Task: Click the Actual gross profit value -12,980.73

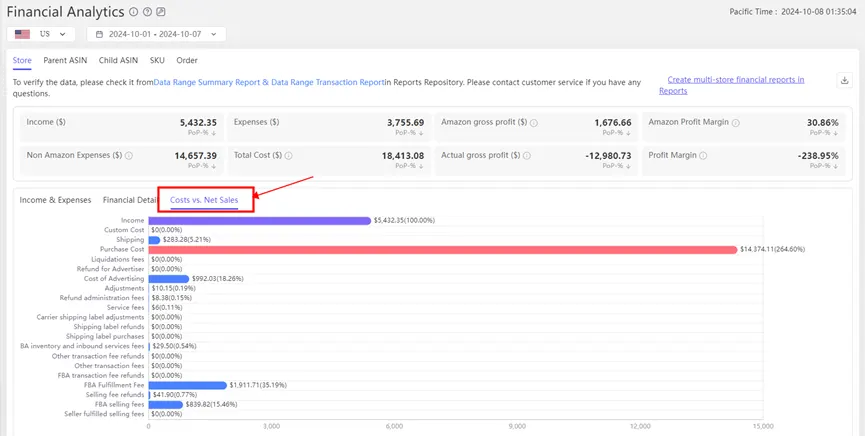Action: 607,156
